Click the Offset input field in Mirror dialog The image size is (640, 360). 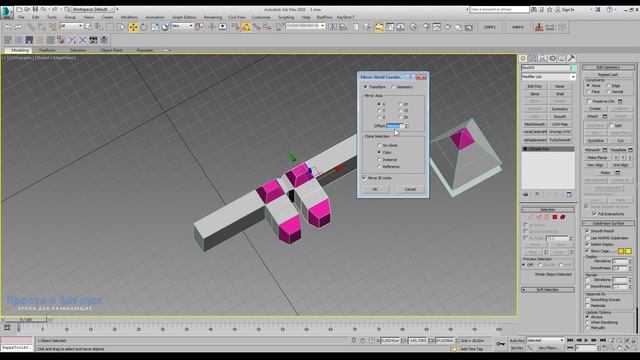(x=395, y=126)
